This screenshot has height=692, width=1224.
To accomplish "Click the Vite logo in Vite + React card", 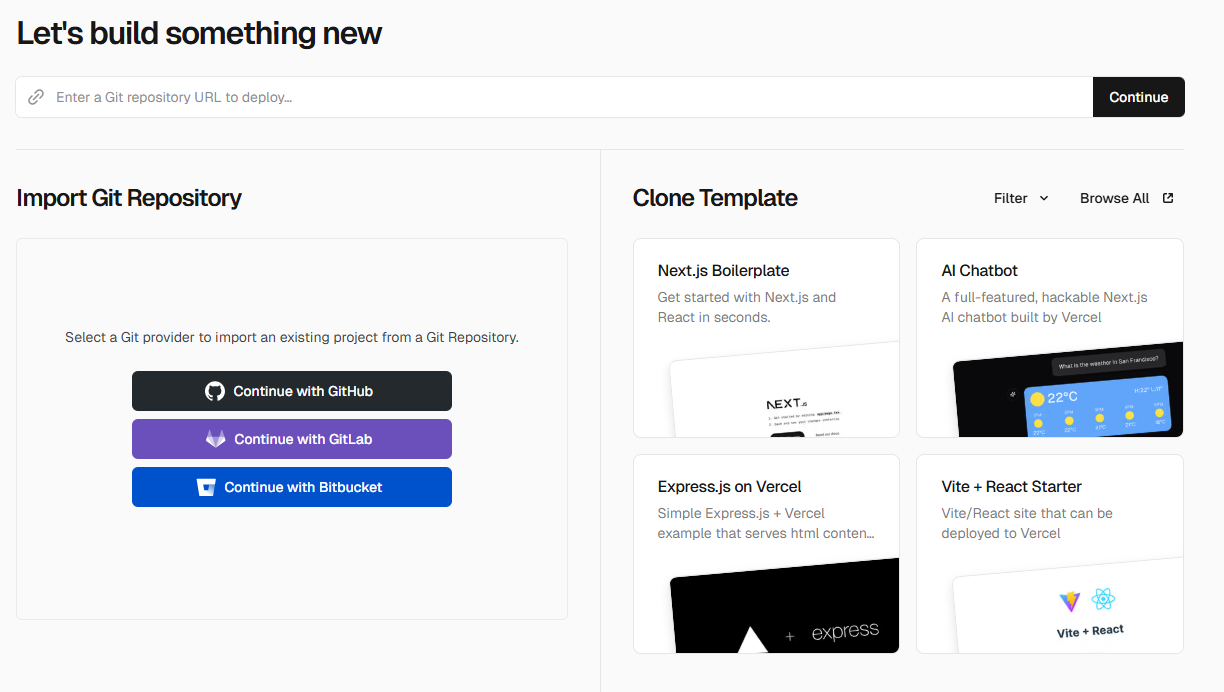I will tap(1070, 601).
